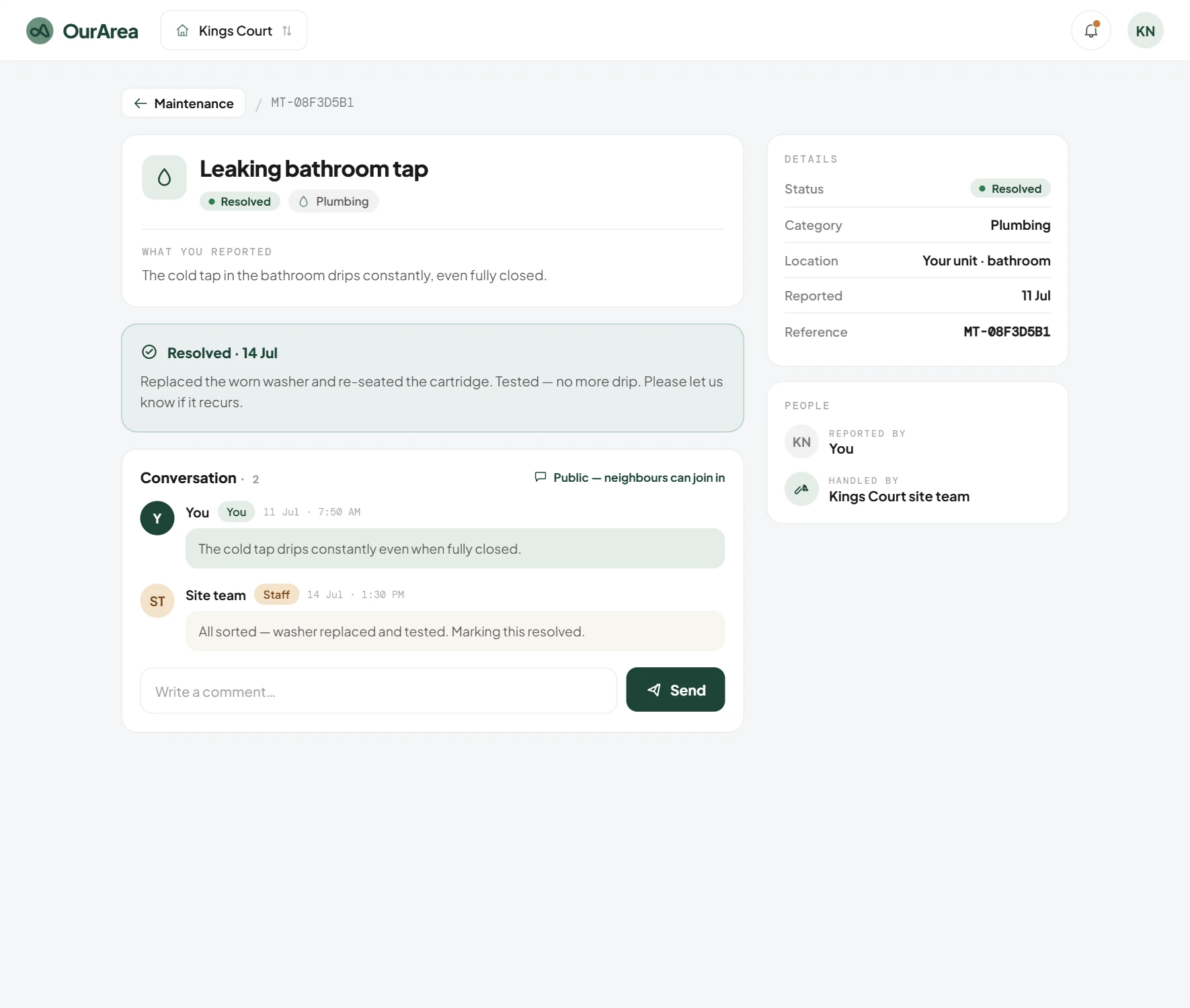Click the Resolved status badge under the title

[x=239, y=202]
